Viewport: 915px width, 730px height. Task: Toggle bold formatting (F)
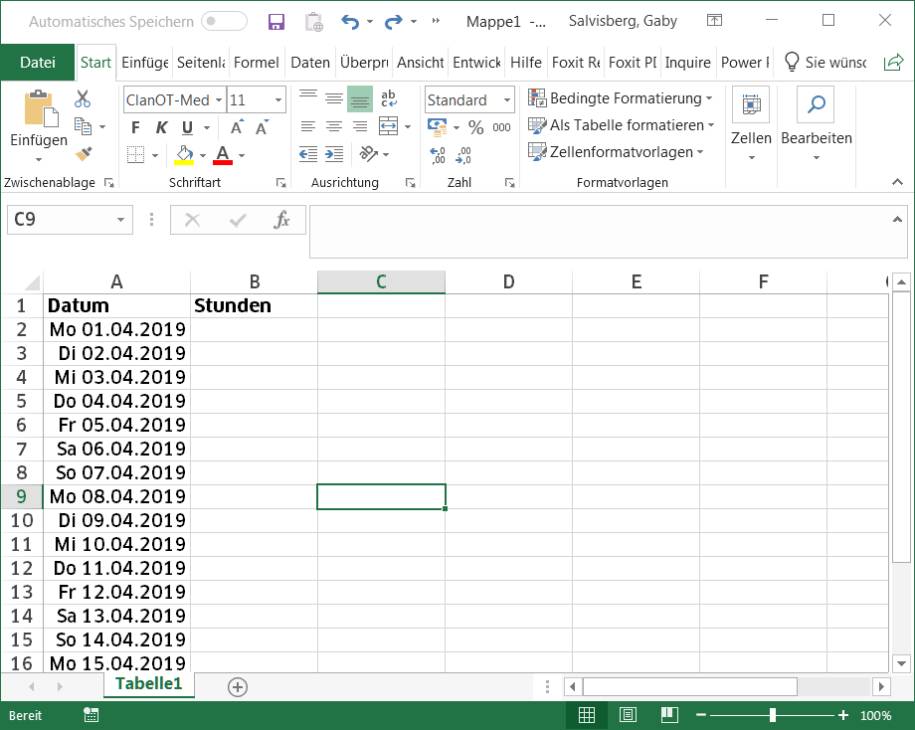pos(136,127)
